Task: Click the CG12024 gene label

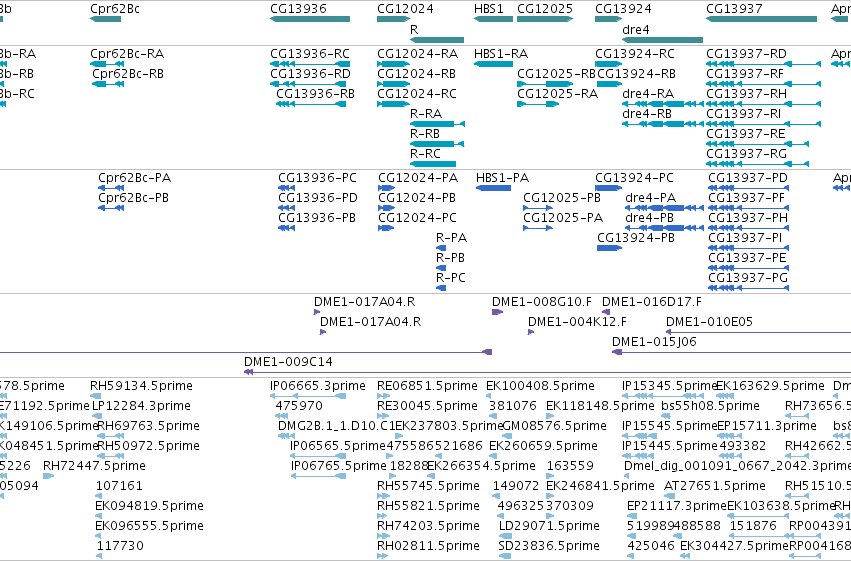Action: 405,9
